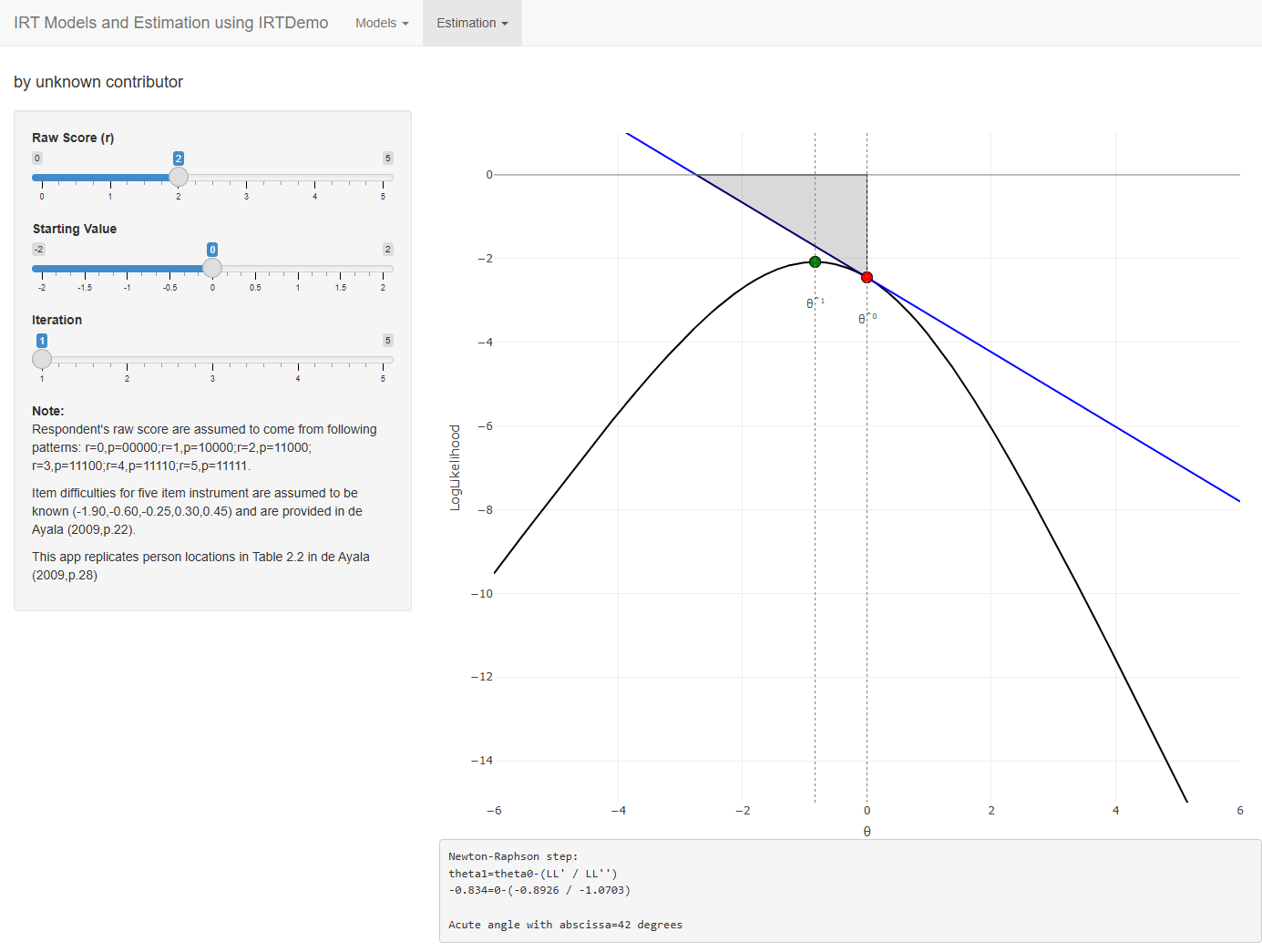The height and width of the screenshot is (952, 1262).
Task: Click the 'Iteration' label
Action: tap(56, 320)
